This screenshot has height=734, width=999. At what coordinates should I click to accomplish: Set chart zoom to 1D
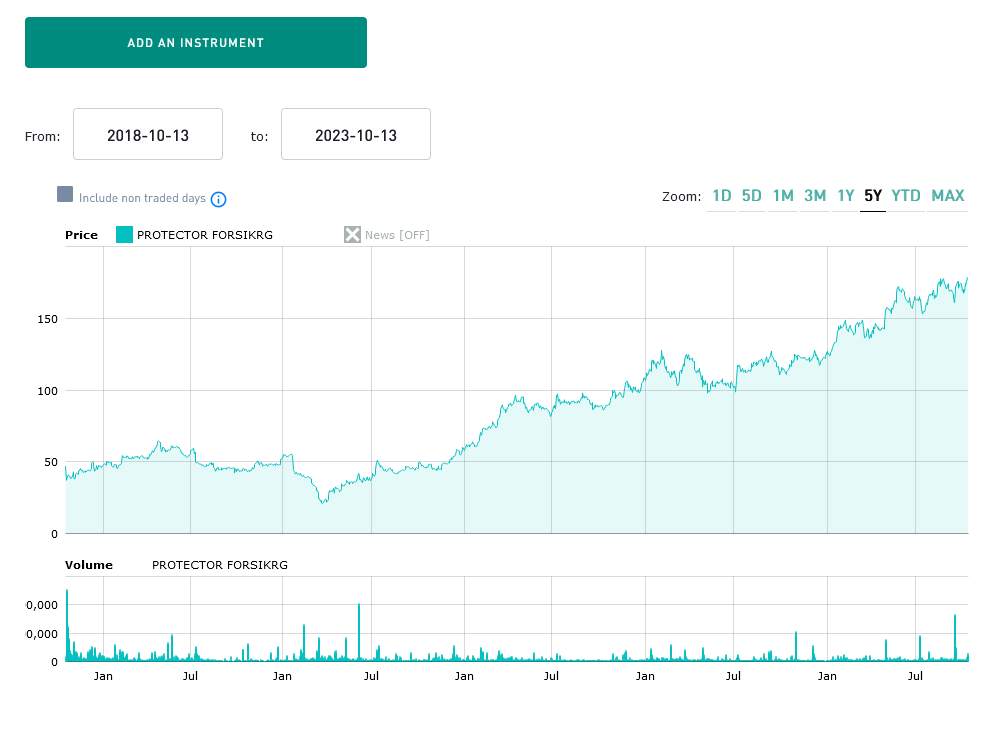(x=721, y=196)
